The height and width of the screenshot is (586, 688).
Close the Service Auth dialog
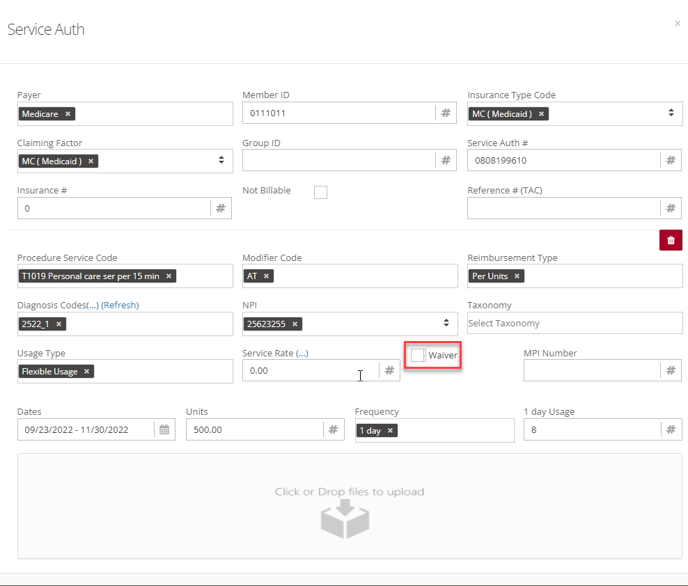[677, 23]
